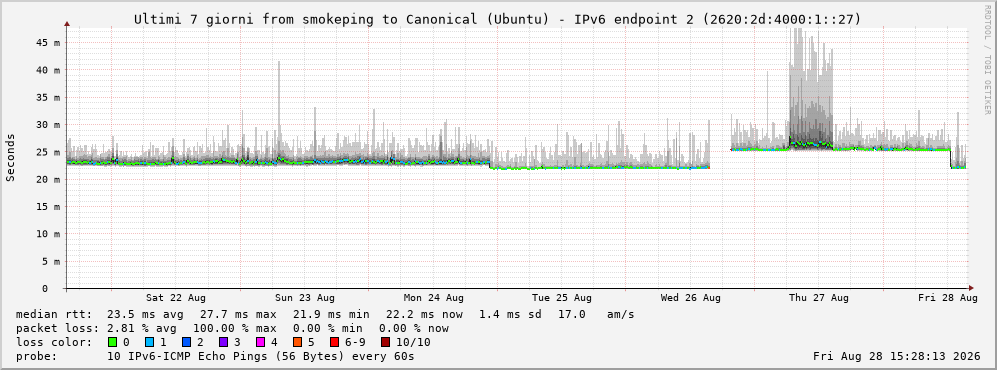
Task: Click the RRDTOOL / TOBI OETIKER watermark
Action: tap(987, 58)
